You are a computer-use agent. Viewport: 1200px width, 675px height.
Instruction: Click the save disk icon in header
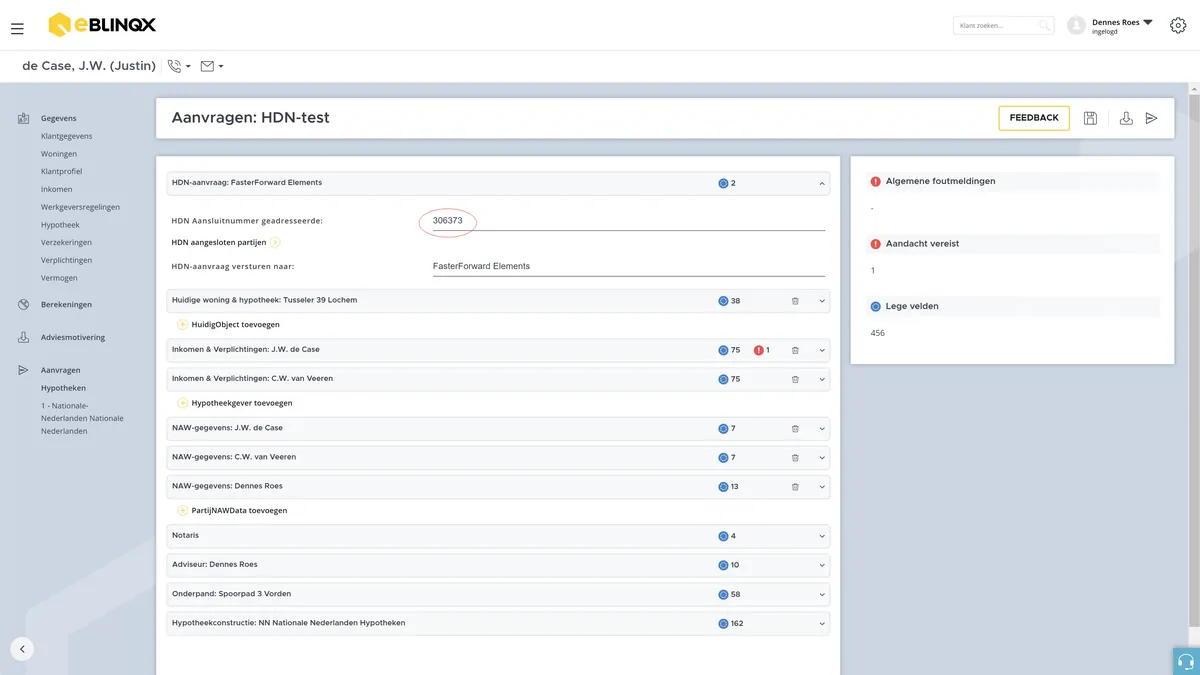point(1090,118)
